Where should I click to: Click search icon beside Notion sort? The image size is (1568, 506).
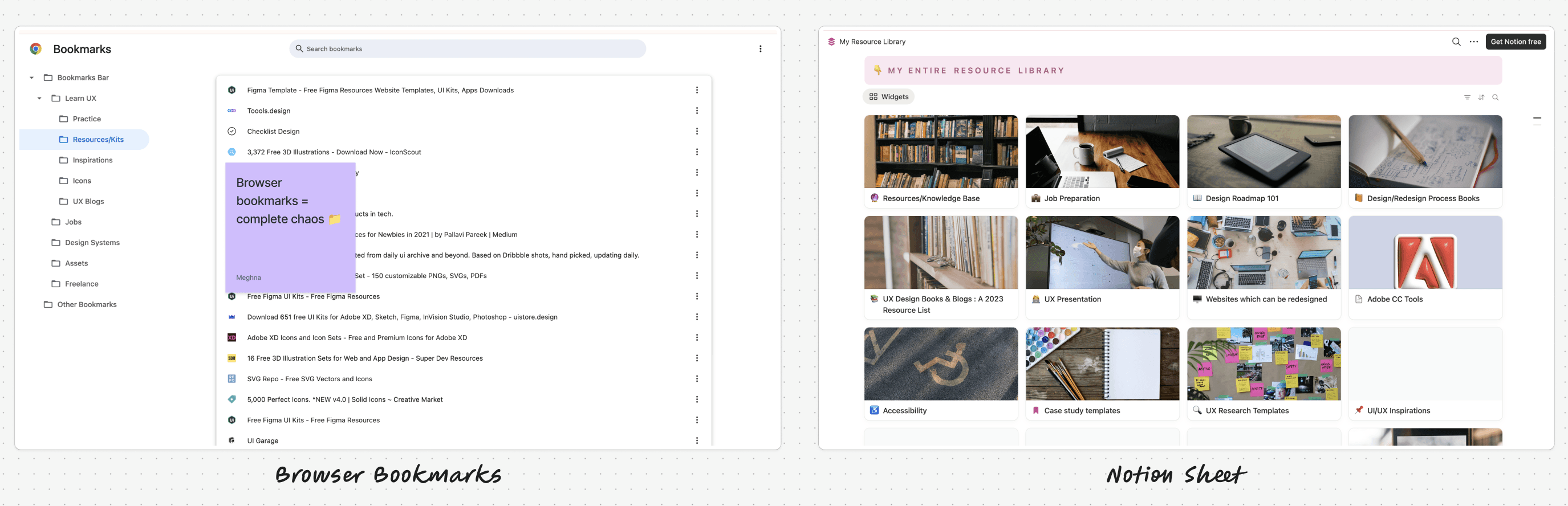[1495, 97]
